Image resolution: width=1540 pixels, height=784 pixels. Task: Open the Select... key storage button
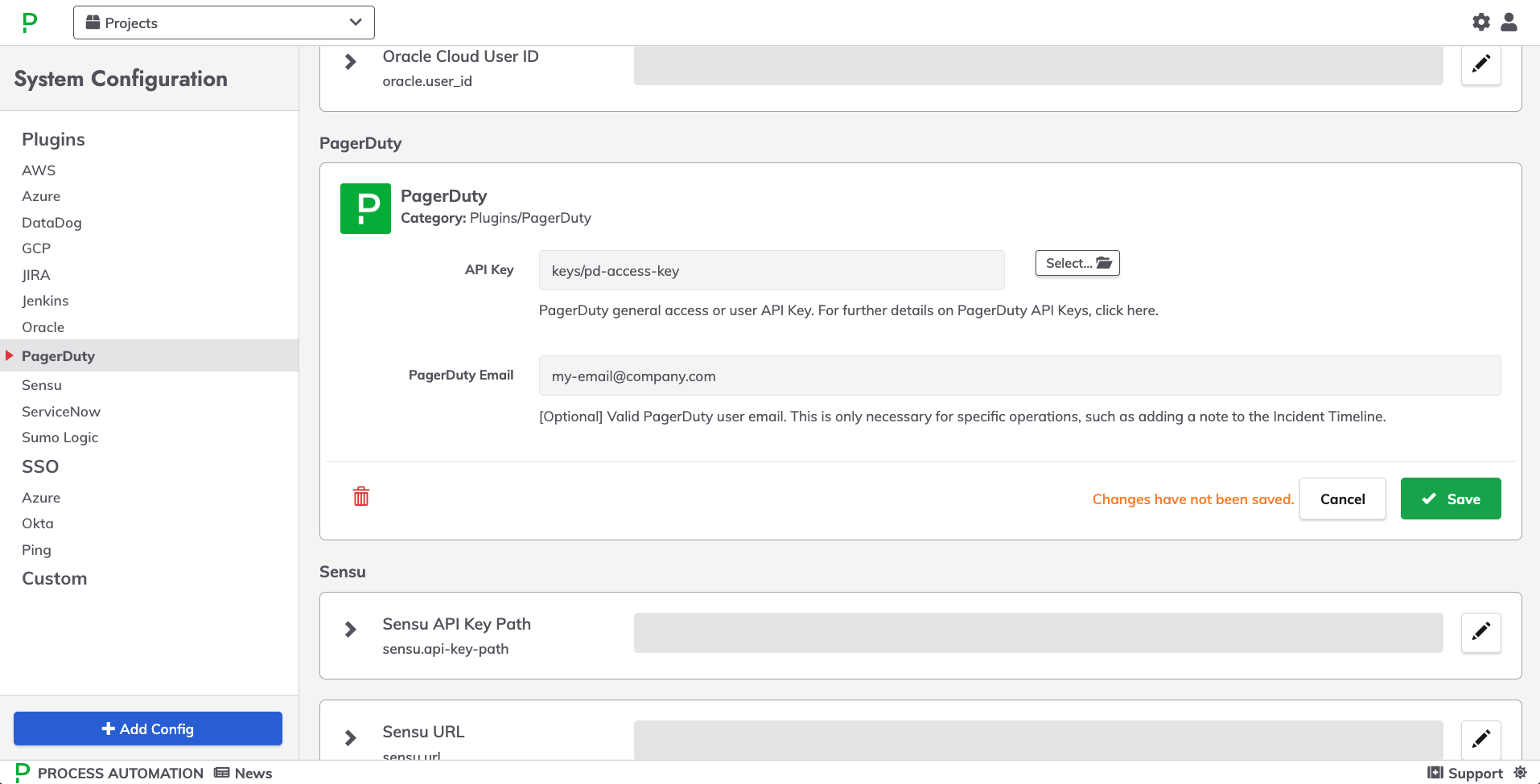click(1077, 263)
